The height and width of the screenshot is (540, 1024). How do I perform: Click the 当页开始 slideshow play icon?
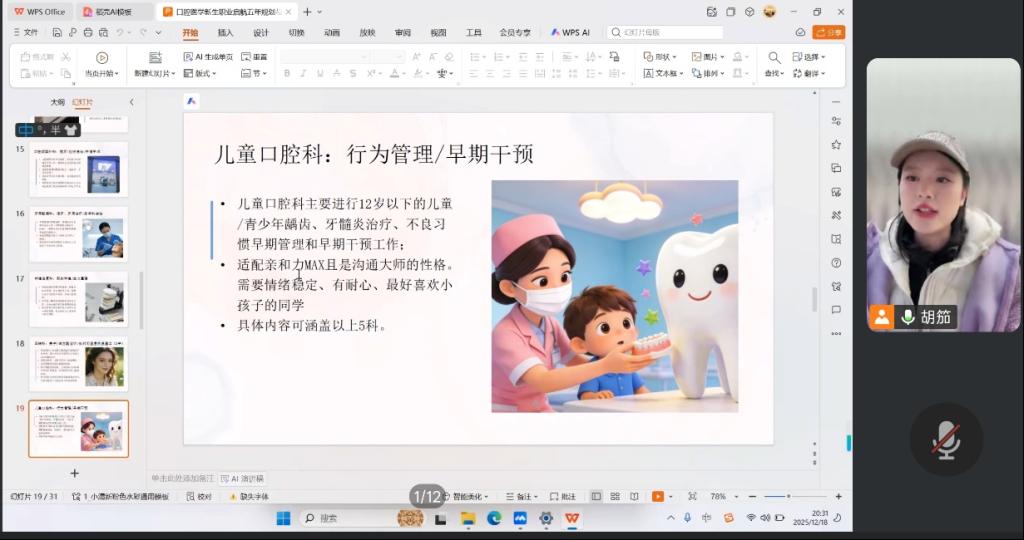coord(102,58)
